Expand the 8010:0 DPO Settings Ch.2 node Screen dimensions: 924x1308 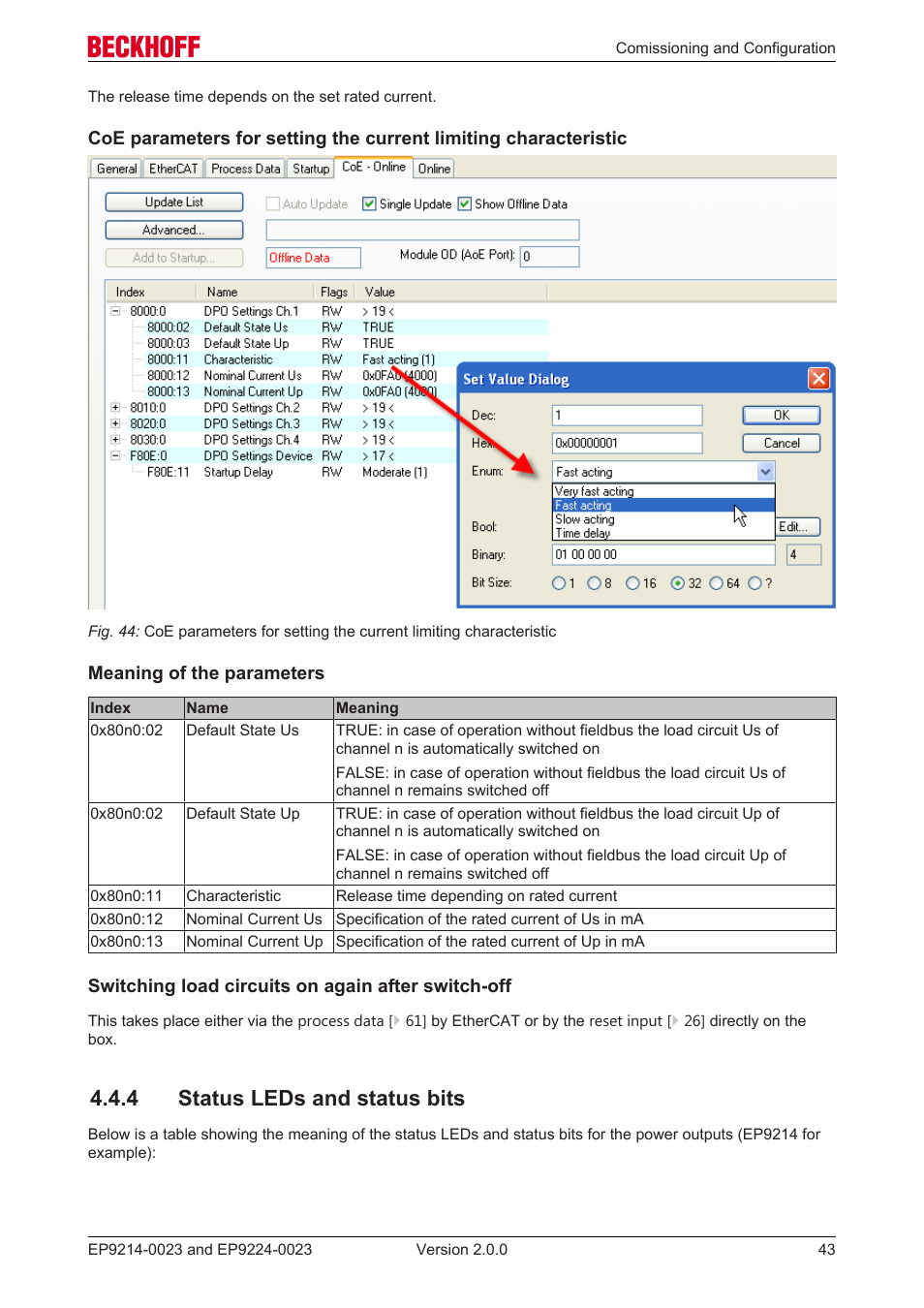(x=115, y=408)
